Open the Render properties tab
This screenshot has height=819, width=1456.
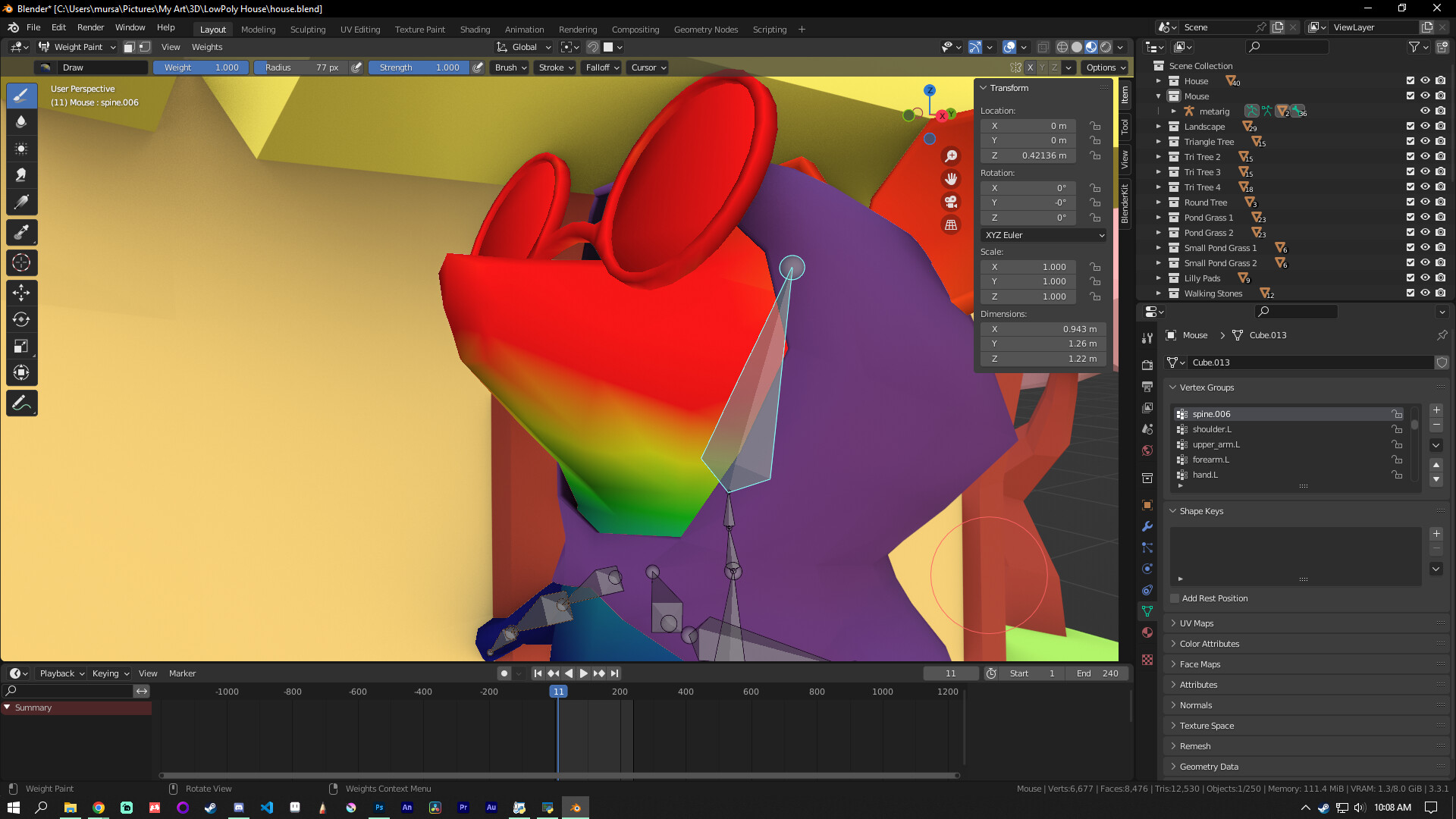(x=1147, y=365)
